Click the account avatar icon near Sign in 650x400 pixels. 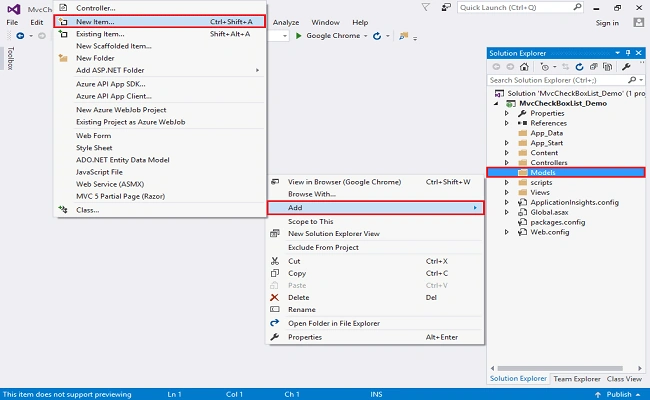[638, 22]
